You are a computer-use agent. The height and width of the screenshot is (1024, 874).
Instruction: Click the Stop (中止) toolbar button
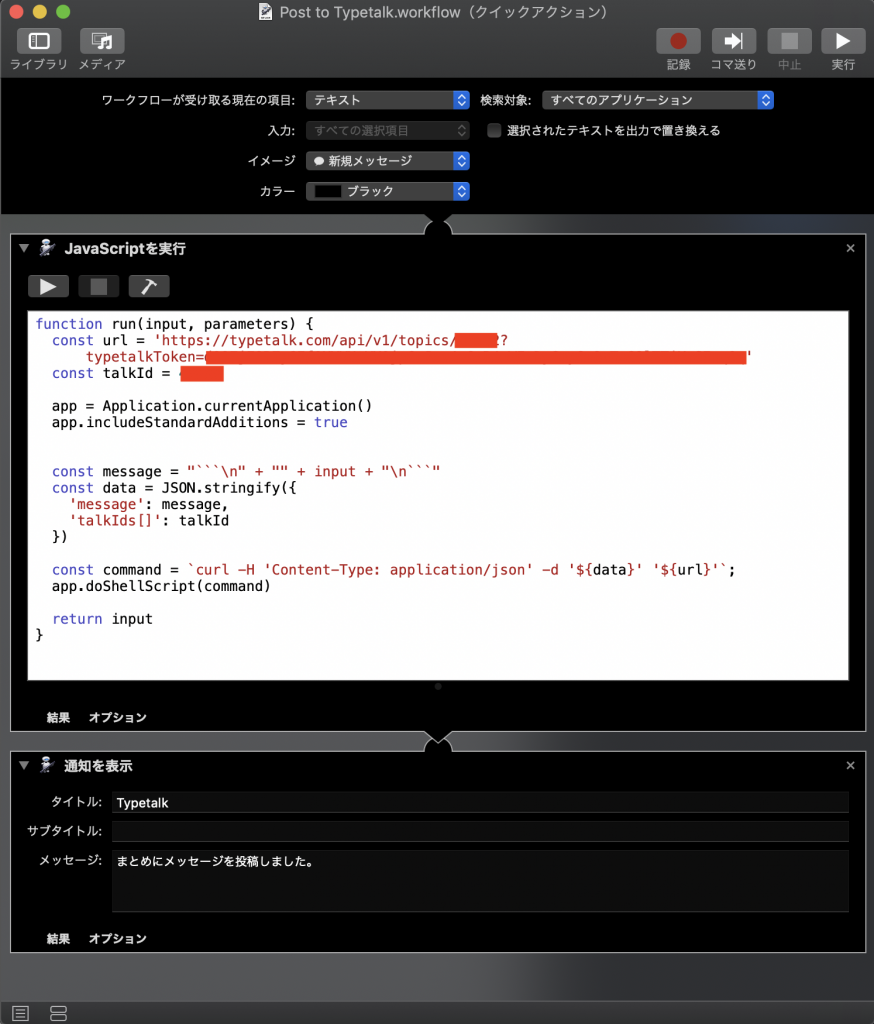tap(789, 41)
